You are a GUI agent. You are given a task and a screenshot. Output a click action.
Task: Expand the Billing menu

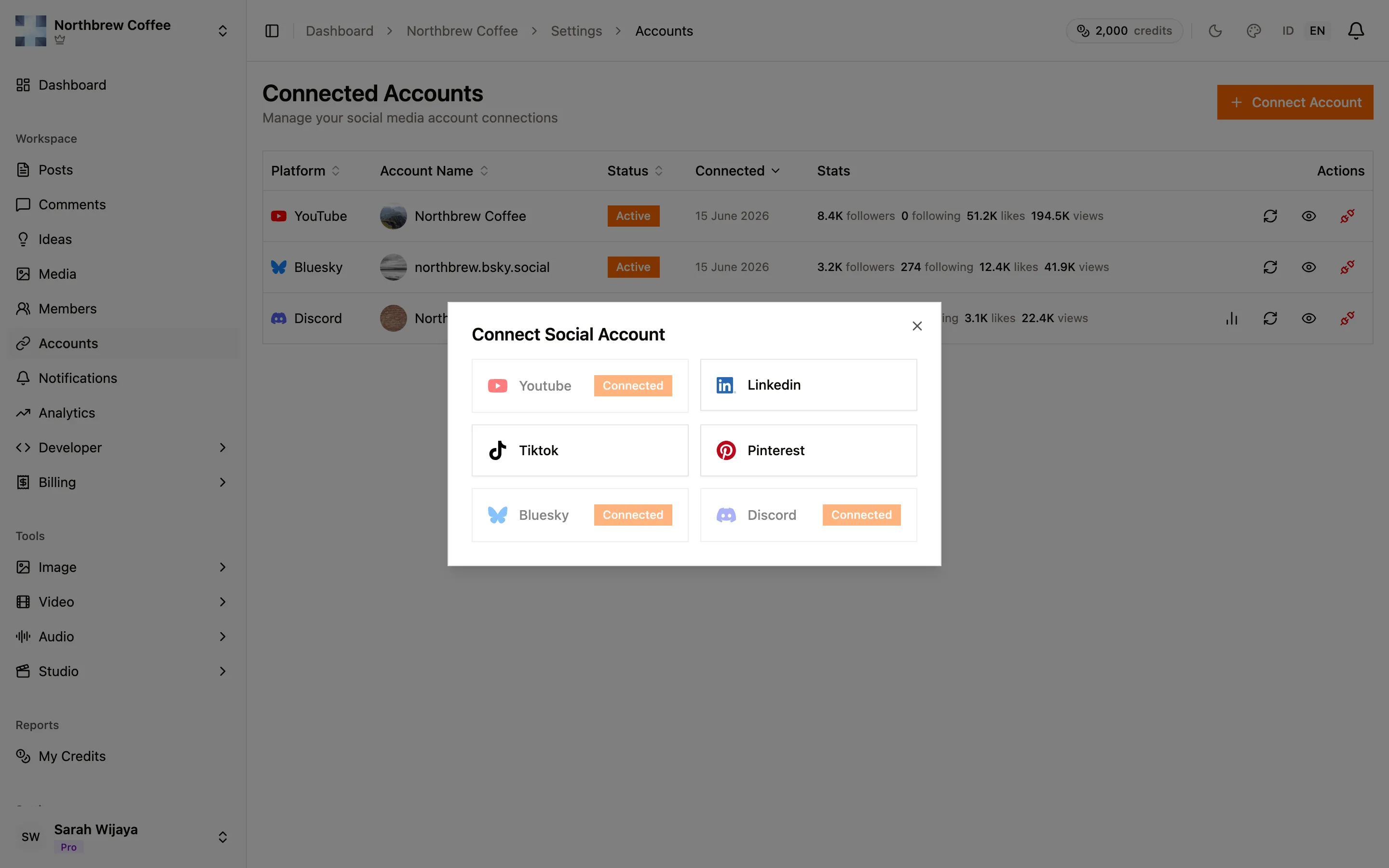pos(122,482)
